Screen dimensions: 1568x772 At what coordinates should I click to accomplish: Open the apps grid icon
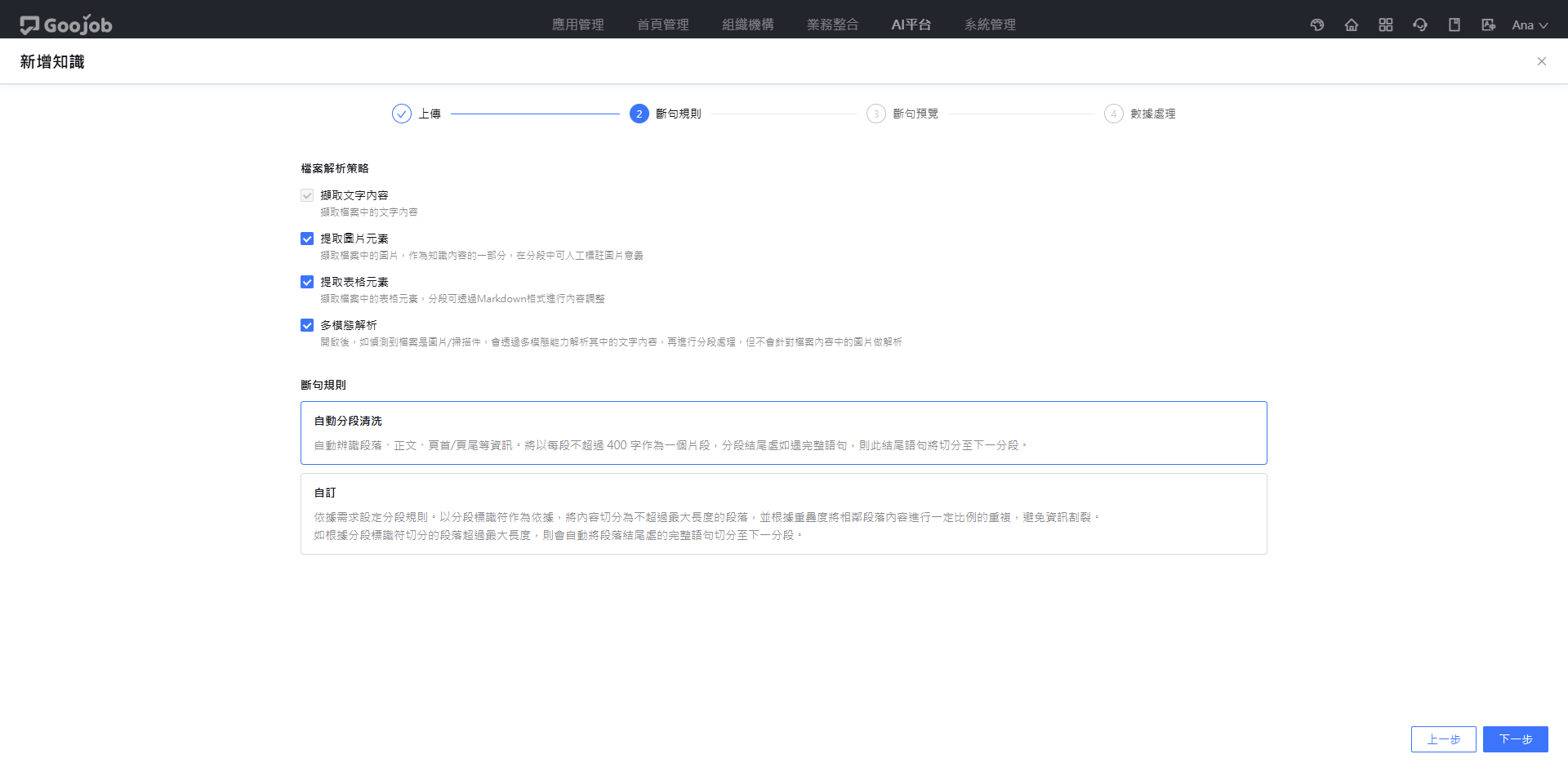[1386, 25]
